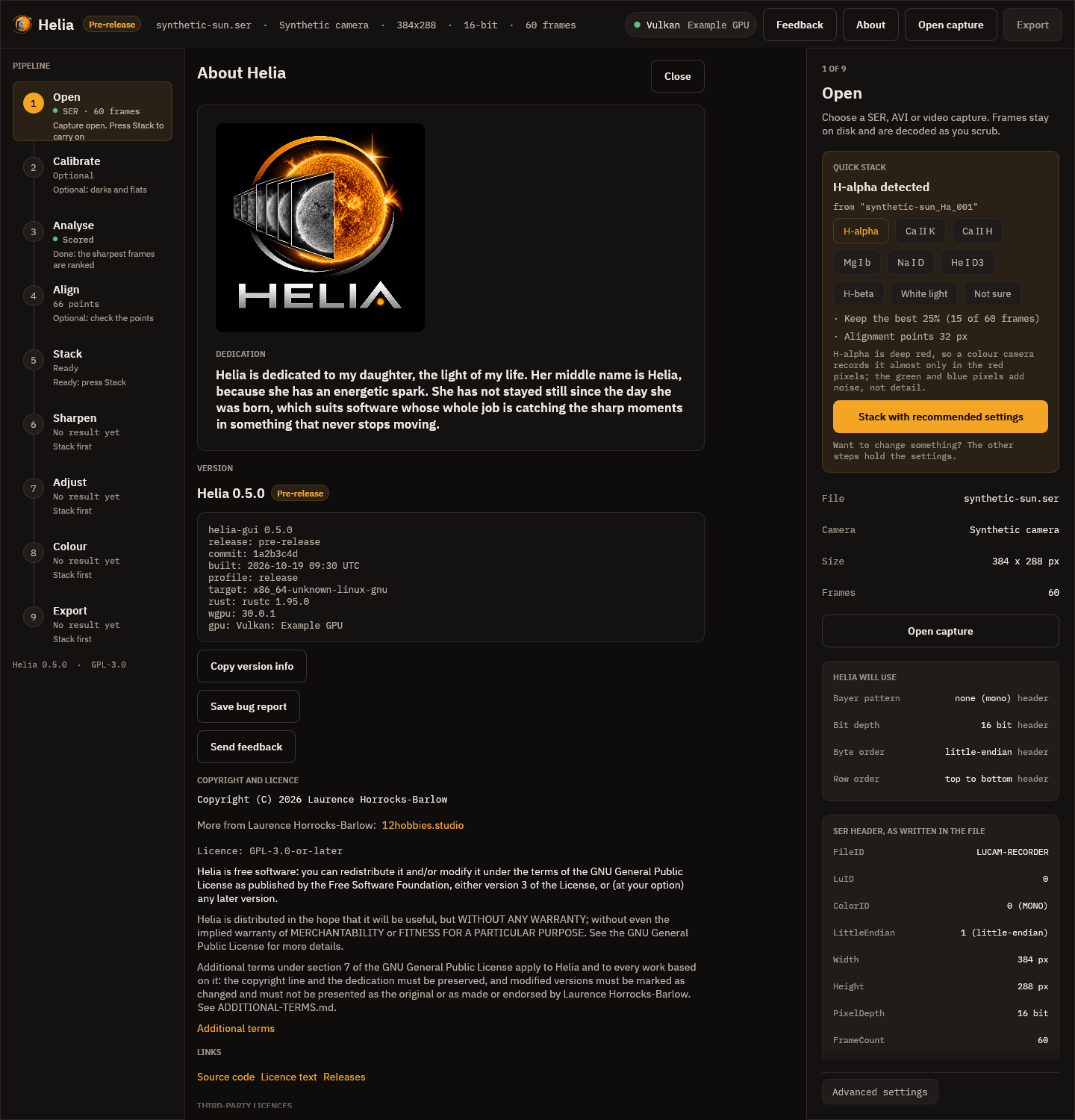Click the Feedback button in the header
This screenshot has width=1075, height=1120.
[800, 25]
